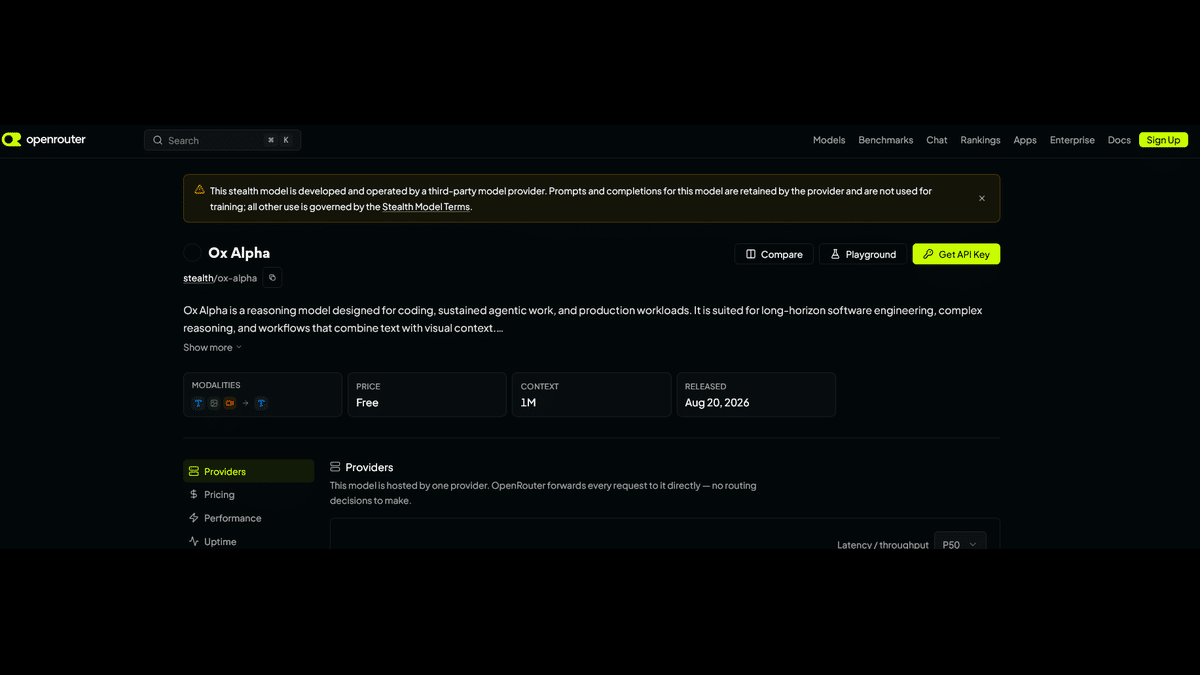The height and width of the screenshot is (675, 1200).
Task: Dismiss the stealth model warning banner
Action: pos(982,198)
